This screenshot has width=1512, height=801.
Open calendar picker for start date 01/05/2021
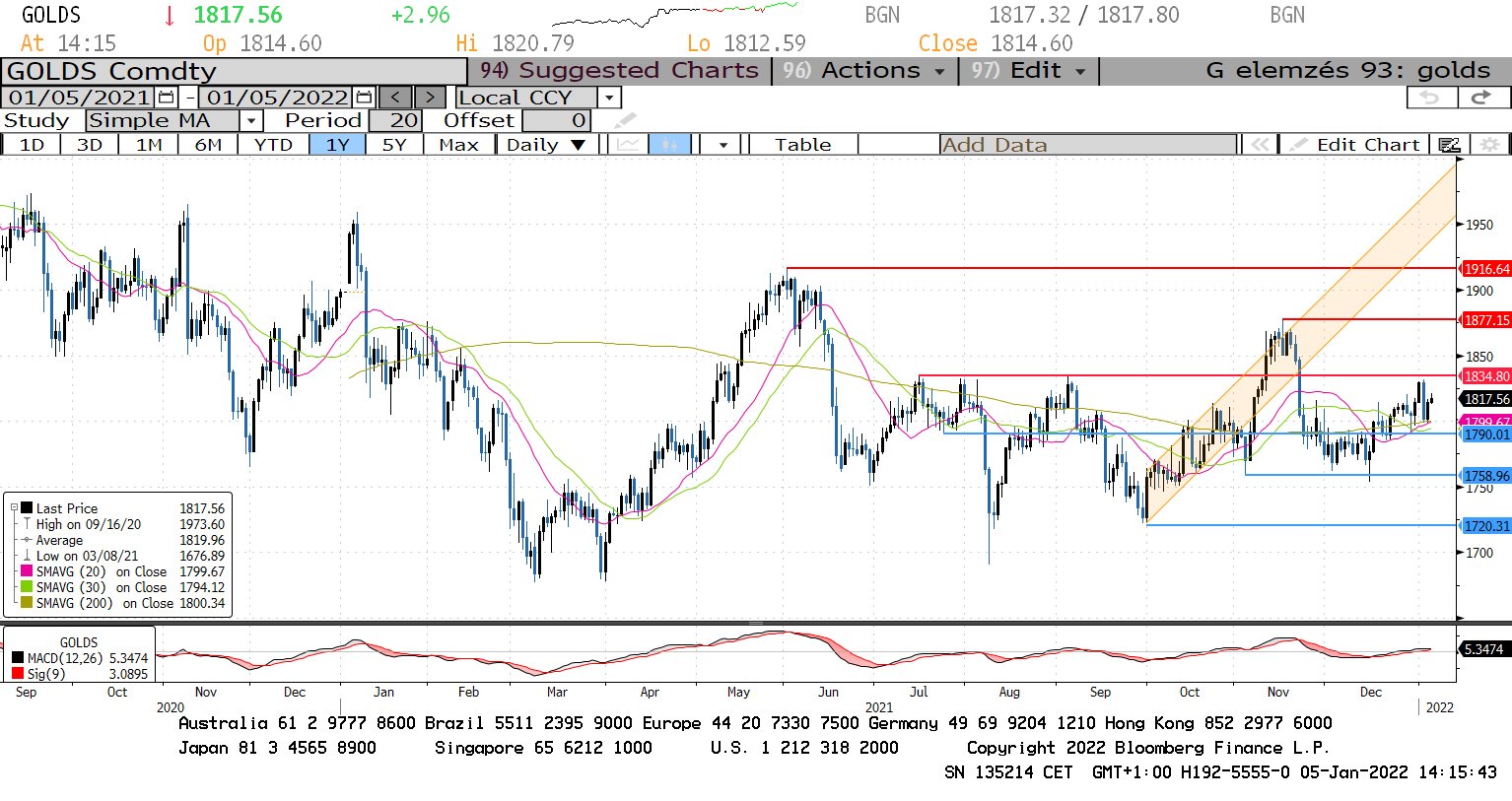pyautogui.click(x=166, y=98)
